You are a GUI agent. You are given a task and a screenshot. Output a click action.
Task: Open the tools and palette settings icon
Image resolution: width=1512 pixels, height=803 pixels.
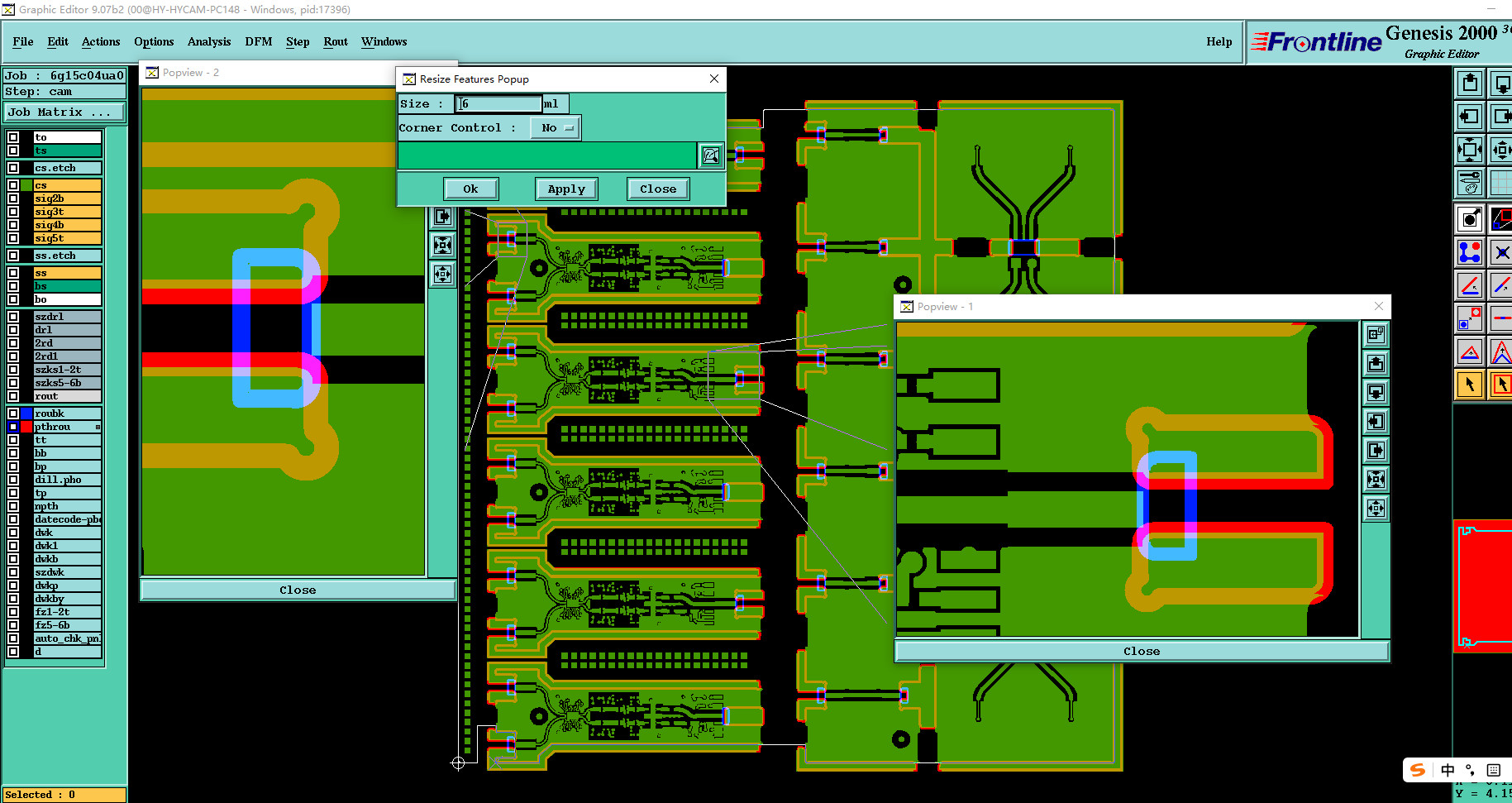click(1470, 183)
